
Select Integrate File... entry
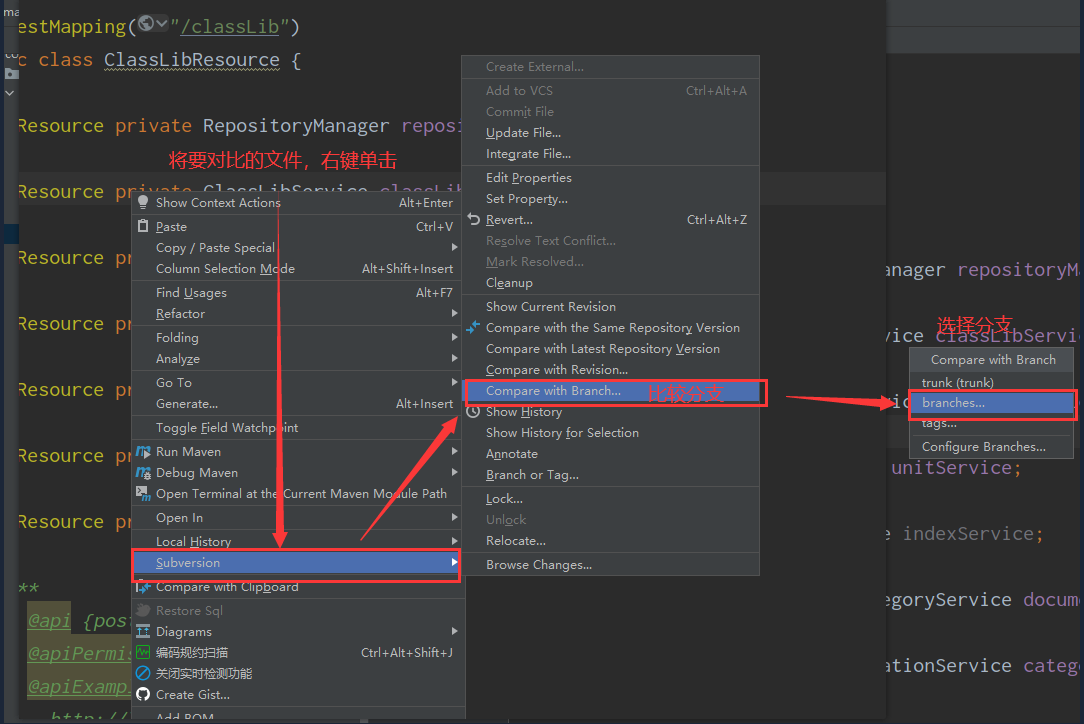tap(610, 154)
